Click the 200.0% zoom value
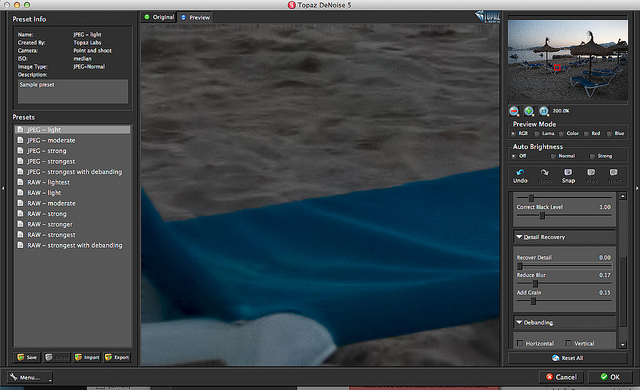 pos(561,111)
